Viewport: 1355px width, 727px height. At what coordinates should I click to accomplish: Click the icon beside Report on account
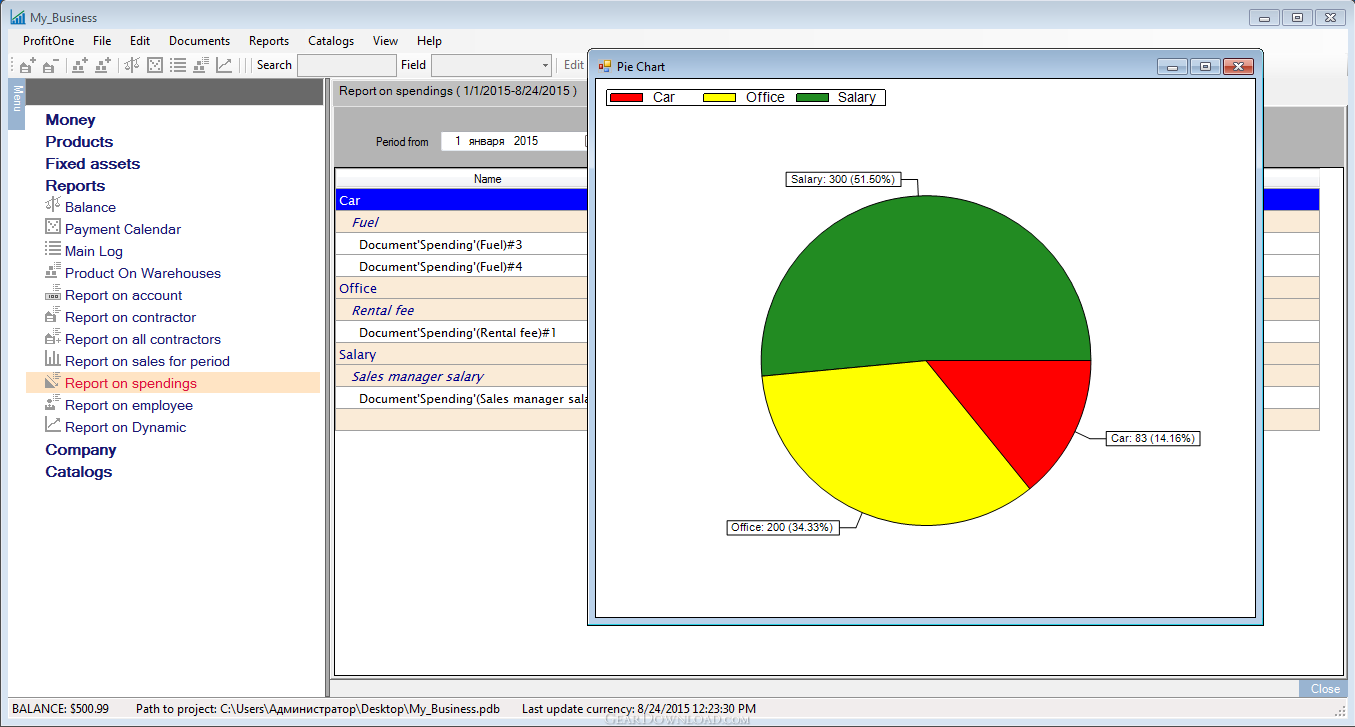[53, 294]
